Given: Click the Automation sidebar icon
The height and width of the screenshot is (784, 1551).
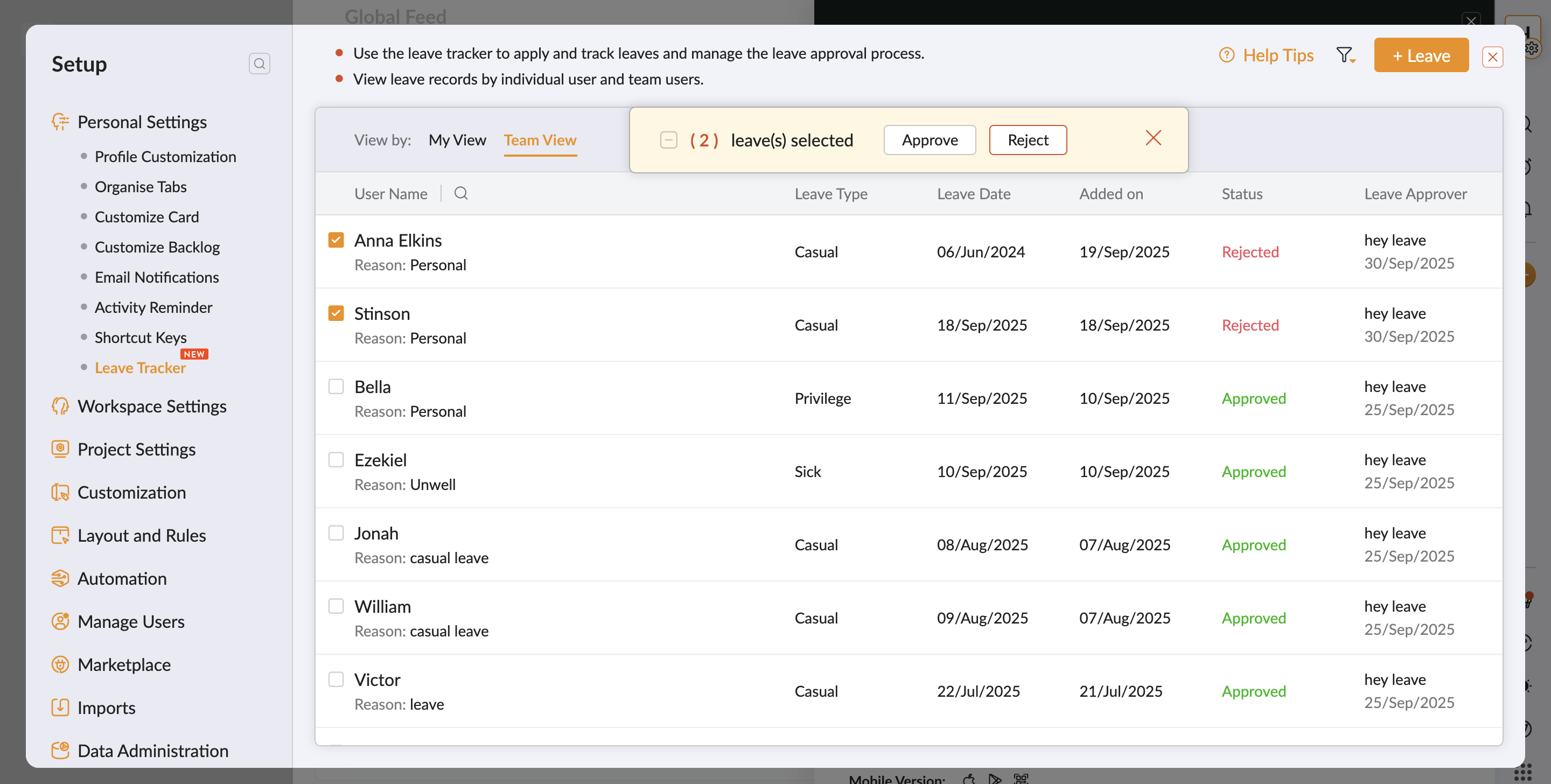Looking at the screenshot, I should pos(60,578).
